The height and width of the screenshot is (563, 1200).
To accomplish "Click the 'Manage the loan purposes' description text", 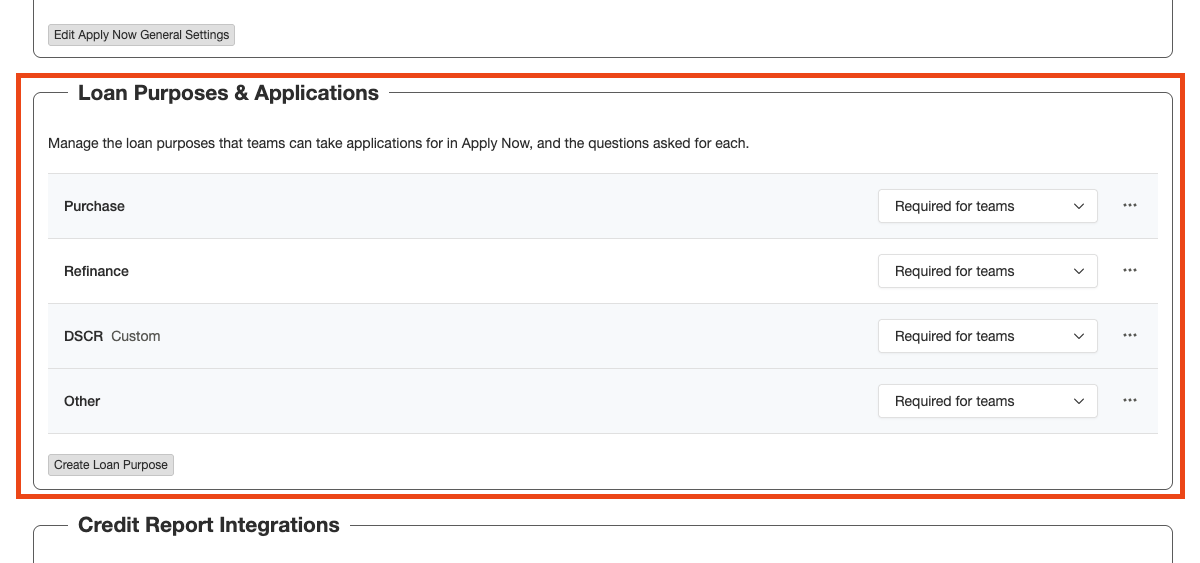I will tap(398, 144).
